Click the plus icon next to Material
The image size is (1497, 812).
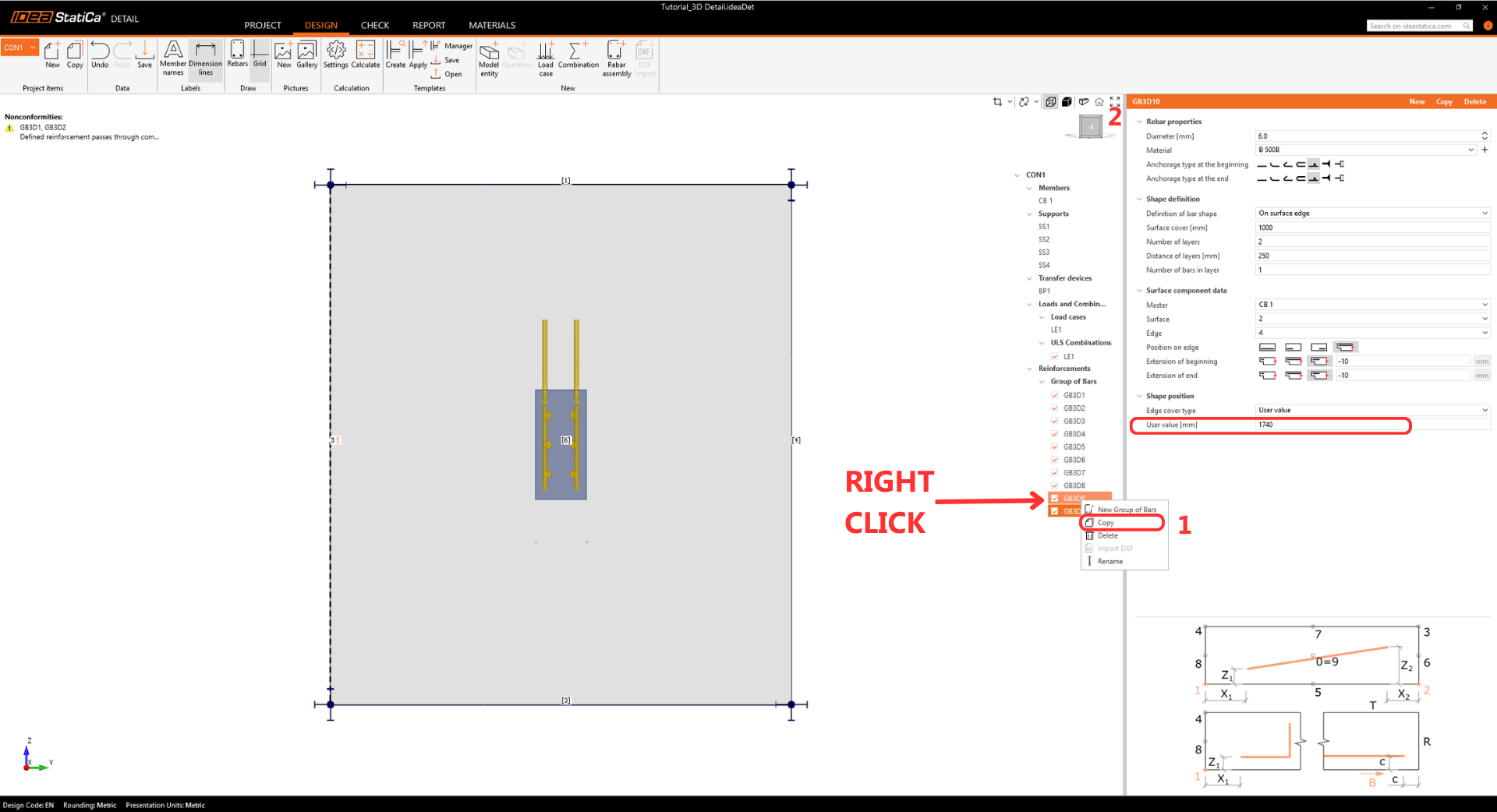1485,150
